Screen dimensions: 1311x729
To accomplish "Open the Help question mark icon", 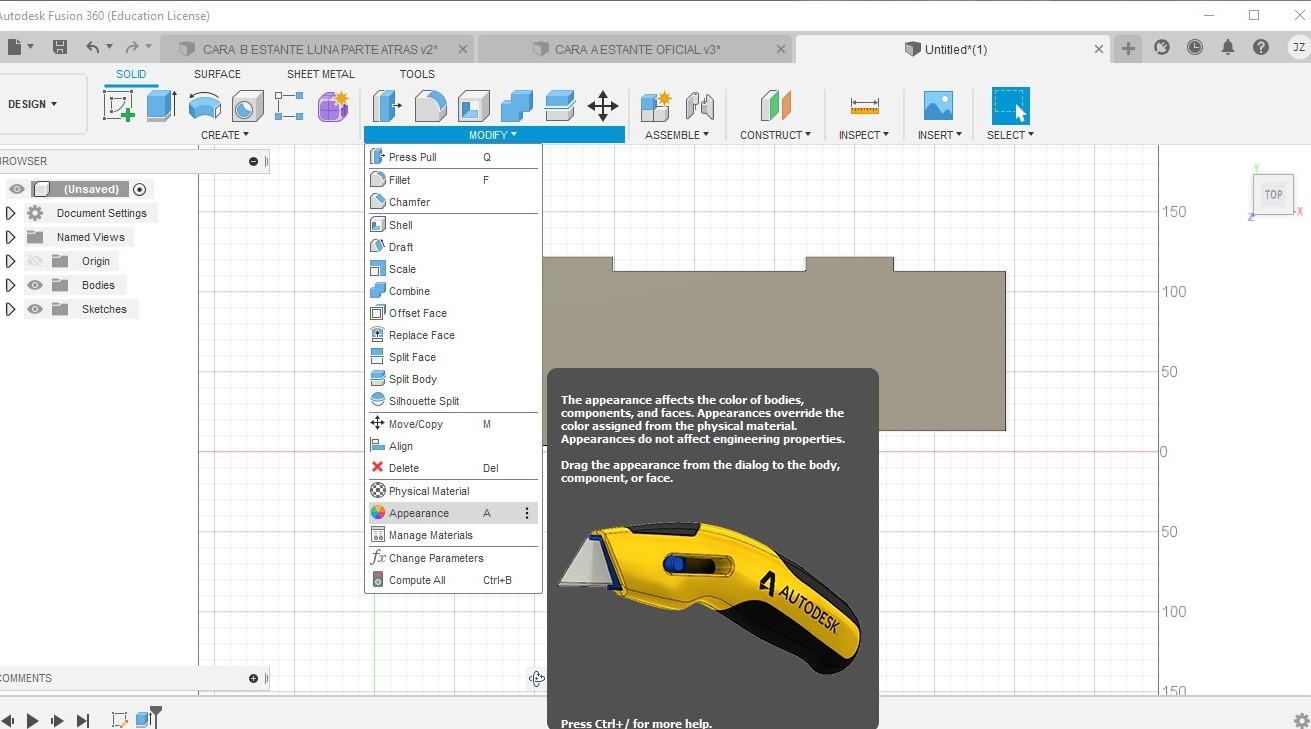I will click(1261, 47).
